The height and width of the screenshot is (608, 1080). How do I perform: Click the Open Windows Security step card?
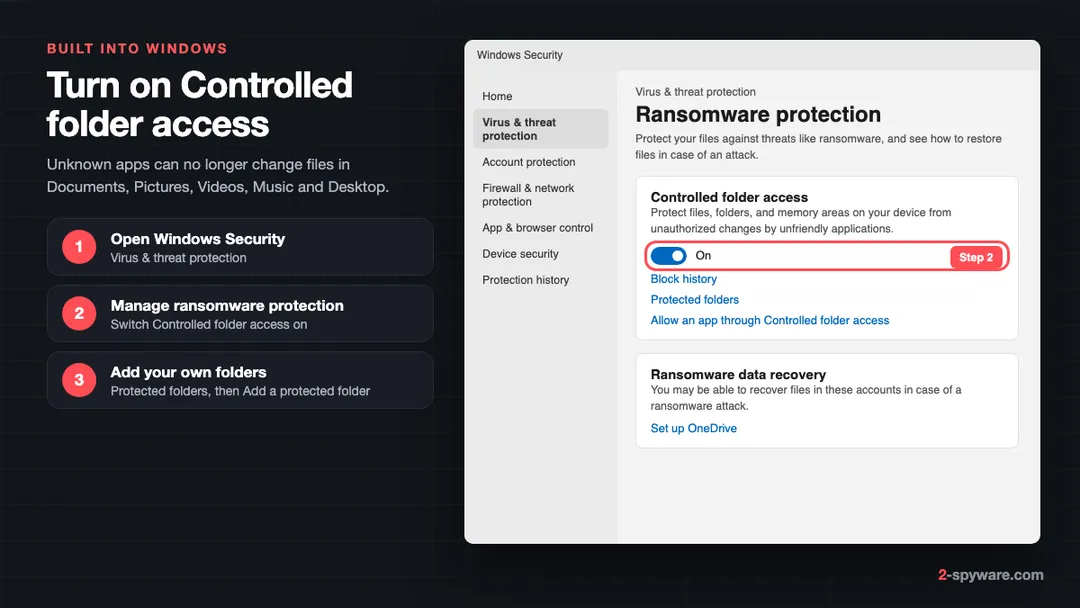click(x=240, y=247)
